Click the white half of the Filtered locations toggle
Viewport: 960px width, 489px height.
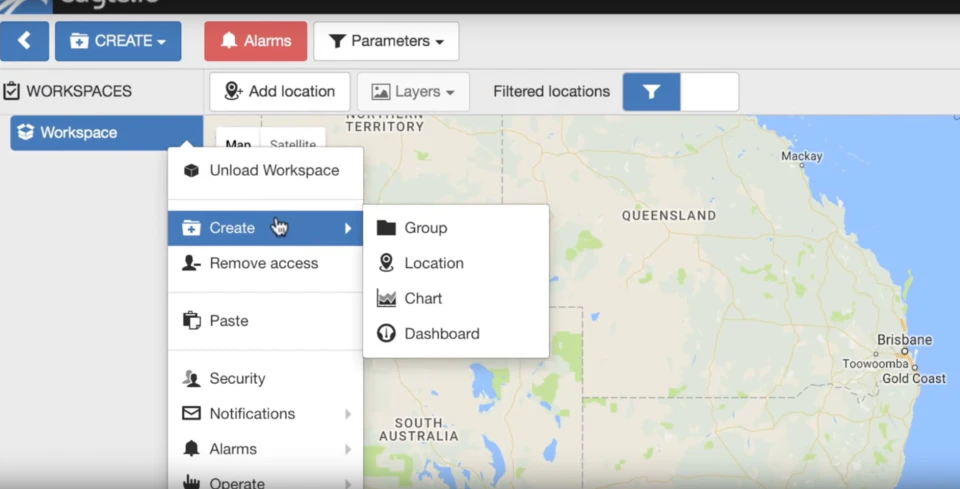(709, 92)
